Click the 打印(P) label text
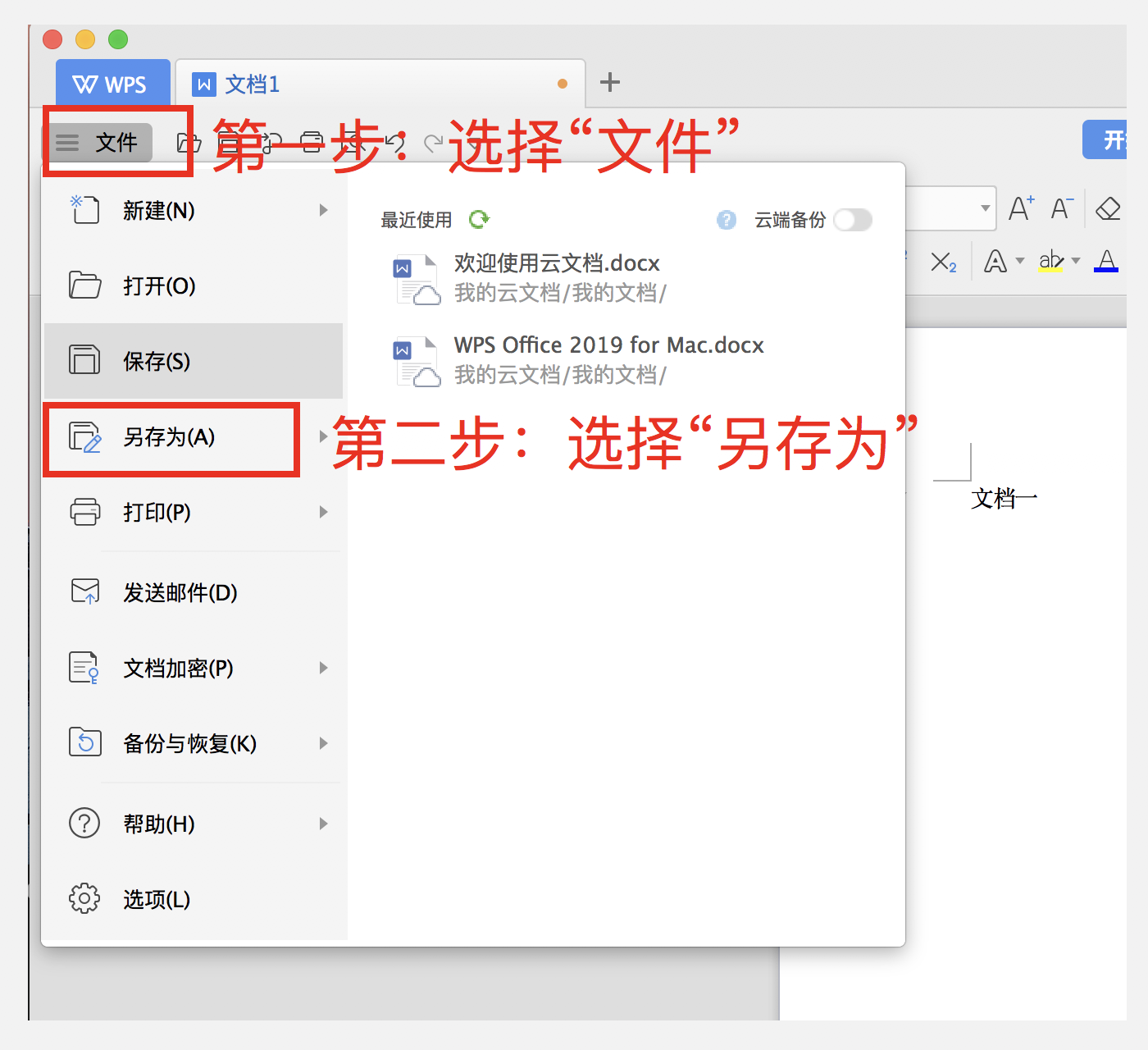Image resolution: width=1148 pixels, height=1050 pixels. tap(157, 512)
